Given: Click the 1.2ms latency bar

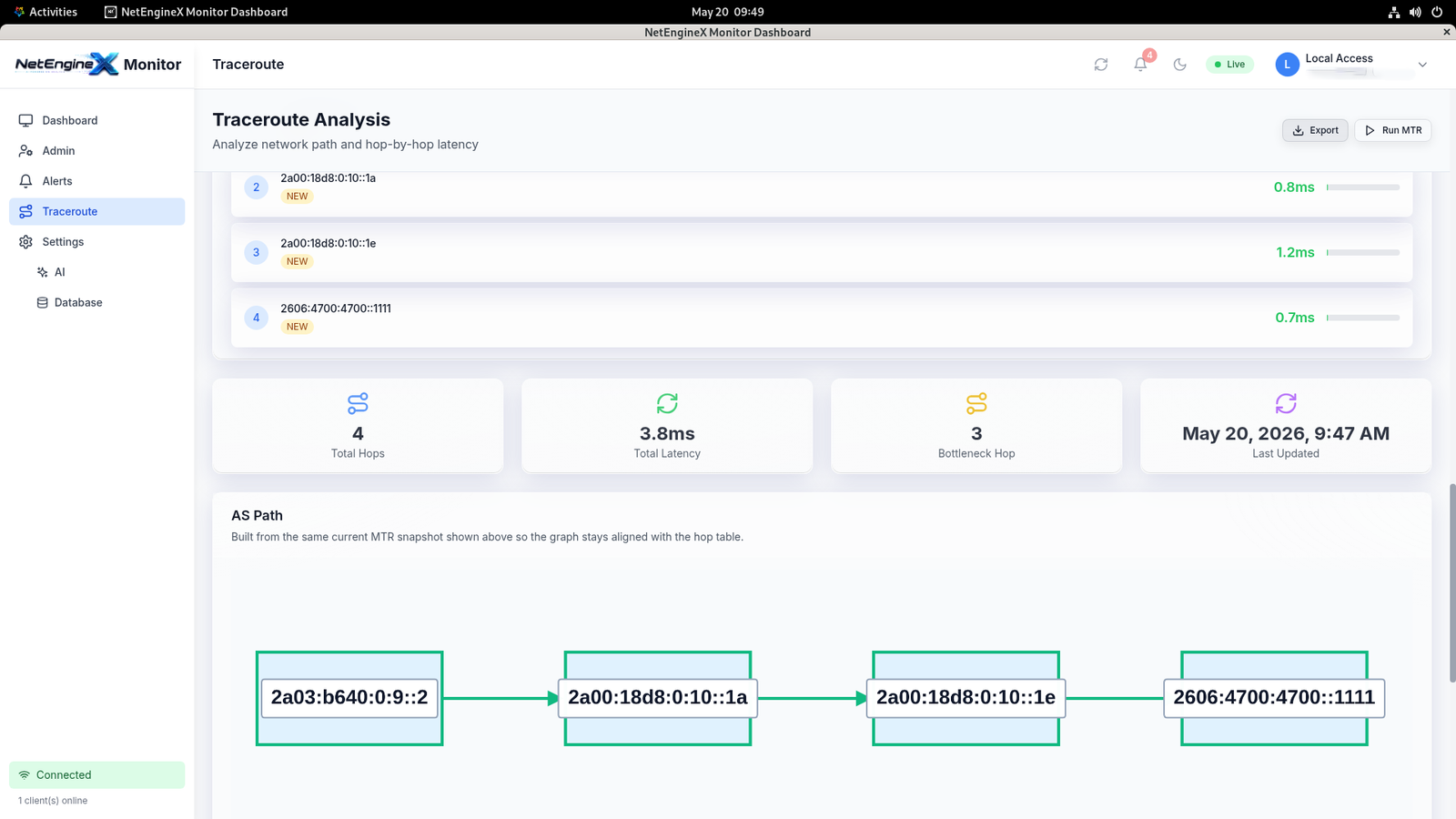Looking at the screenshot, I should [1363, 252].
